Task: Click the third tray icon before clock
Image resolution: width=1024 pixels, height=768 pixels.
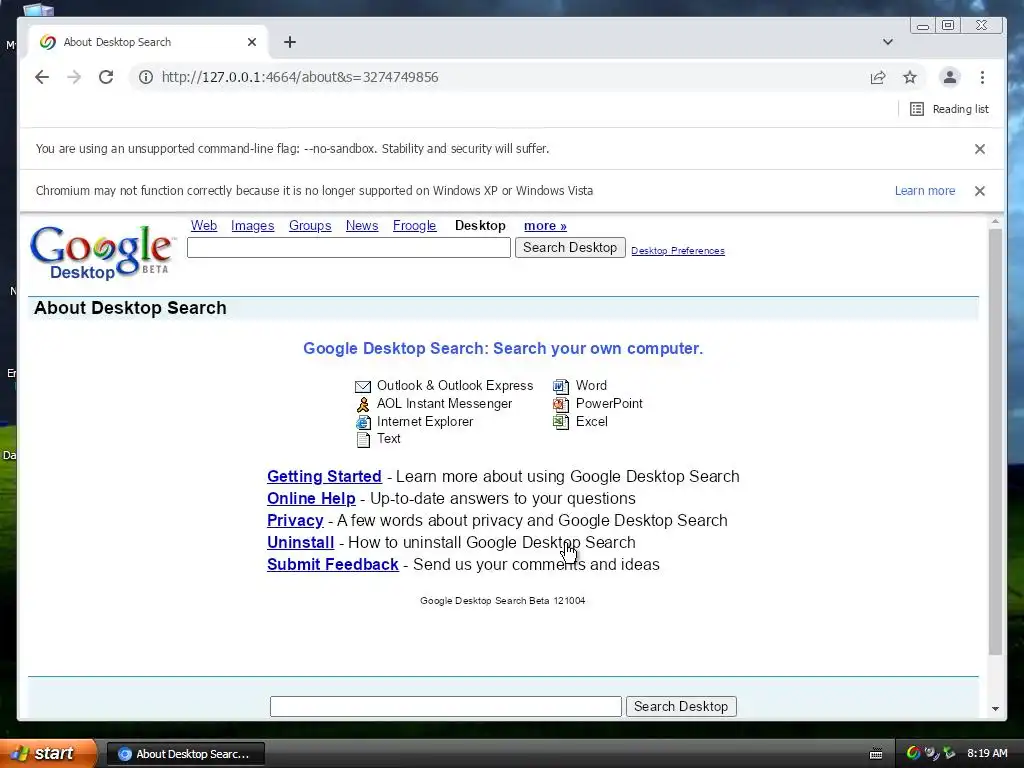Action: [950, 753]
